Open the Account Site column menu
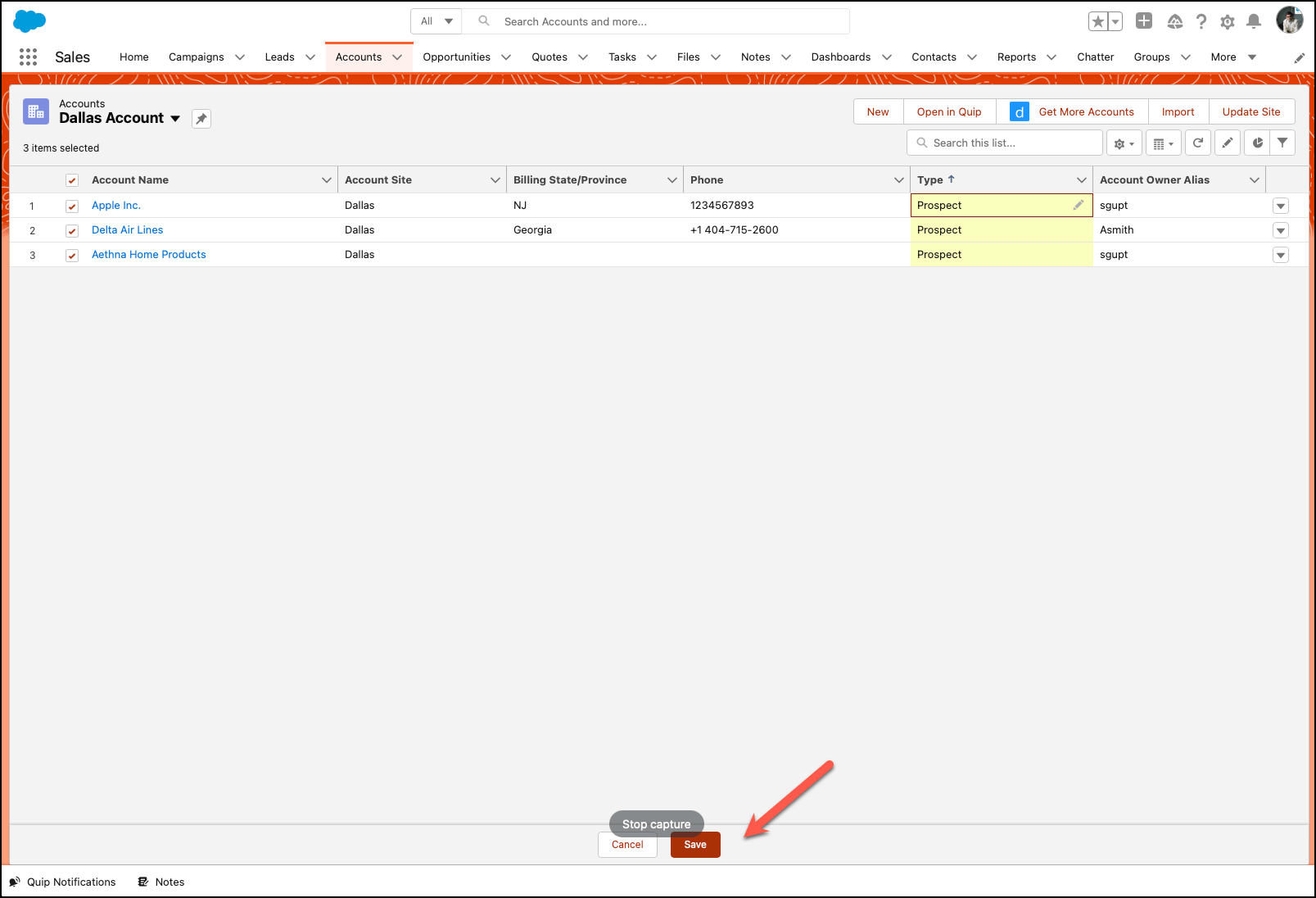 [495, 180]
